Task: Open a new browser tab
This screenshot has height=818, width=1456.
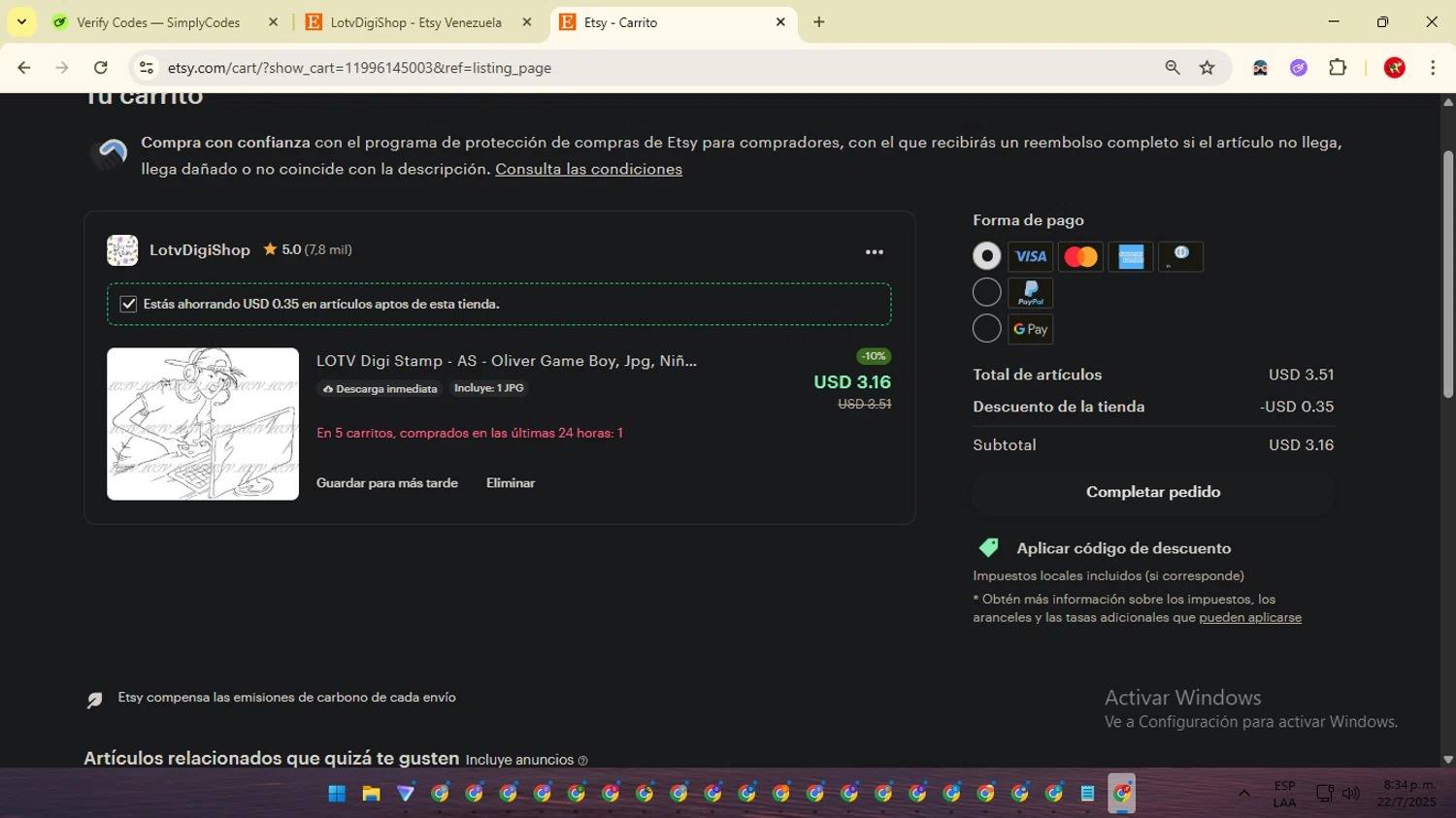Action: (819, 22)
